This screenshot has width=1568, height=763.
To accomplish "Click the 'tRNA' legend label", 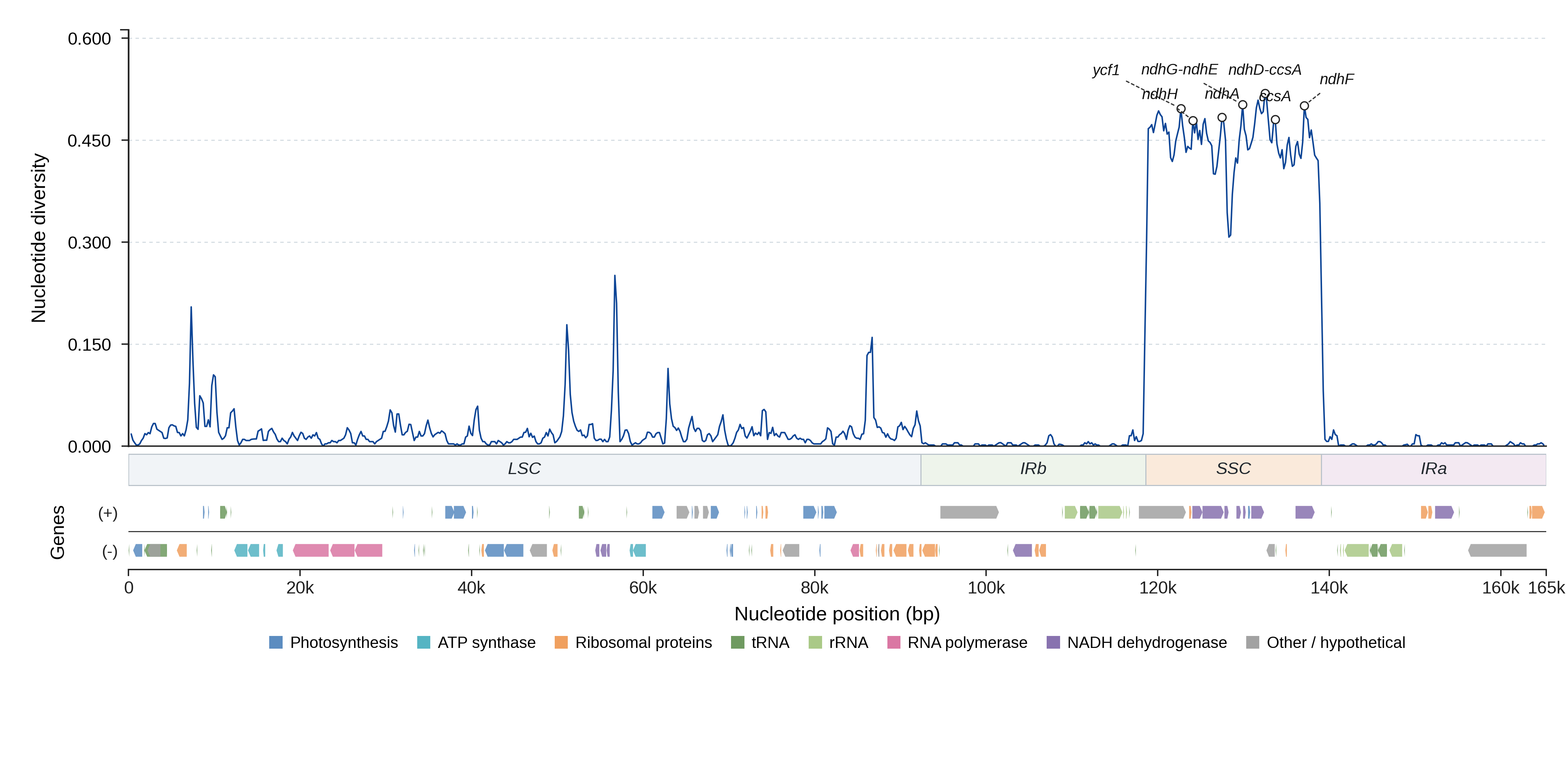I will point(770,642).
